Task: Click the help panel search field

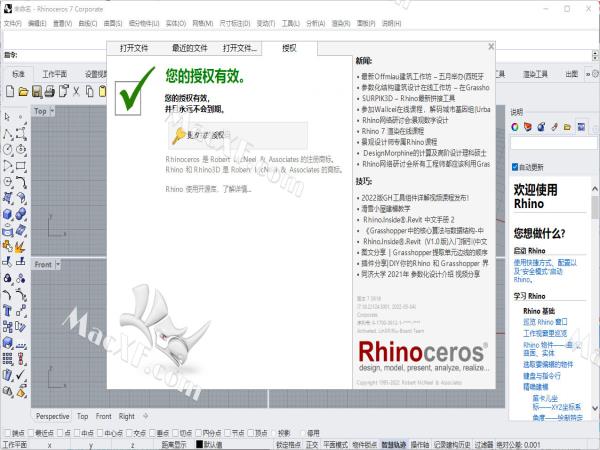Action: pyautogui.click(x=553, y=143)
